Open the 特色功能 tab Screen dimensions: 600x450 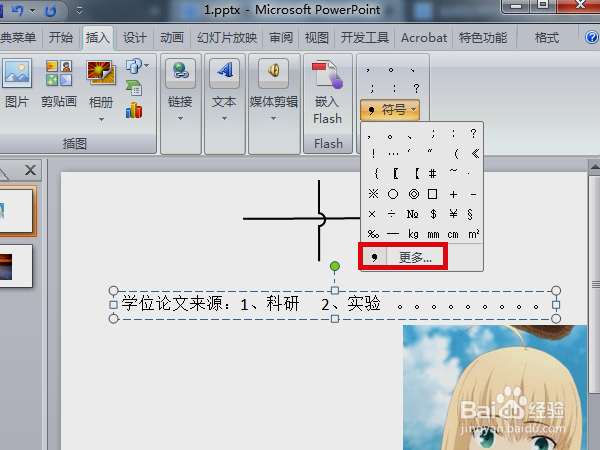(483, 38)
